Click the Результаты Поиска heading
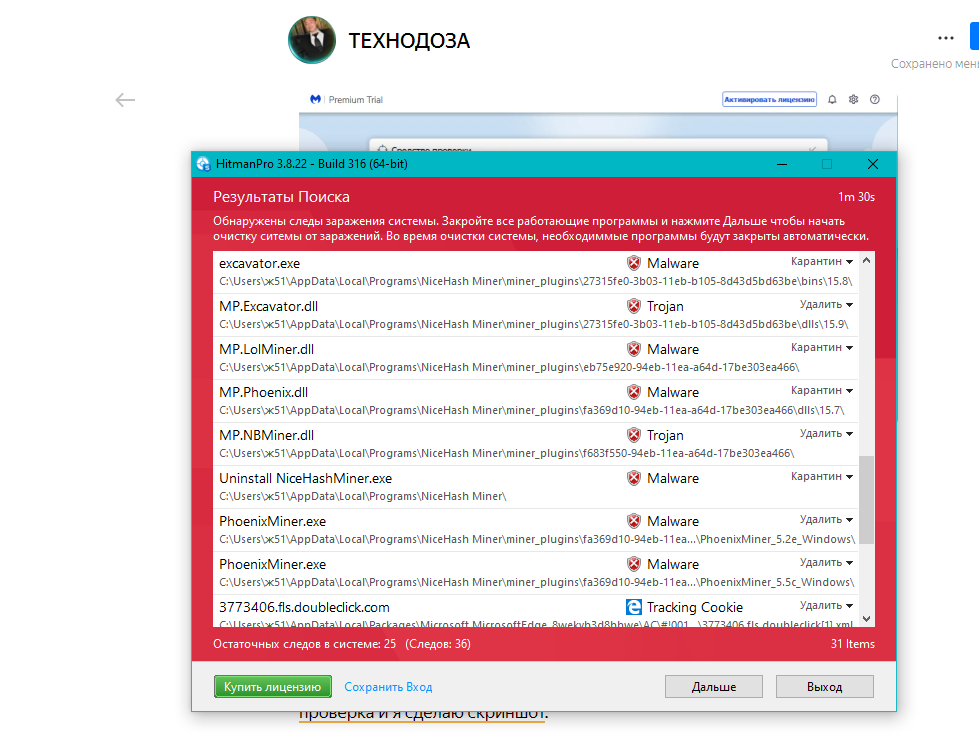This screenshot has width=979, height=755. [x=281, y=197]
